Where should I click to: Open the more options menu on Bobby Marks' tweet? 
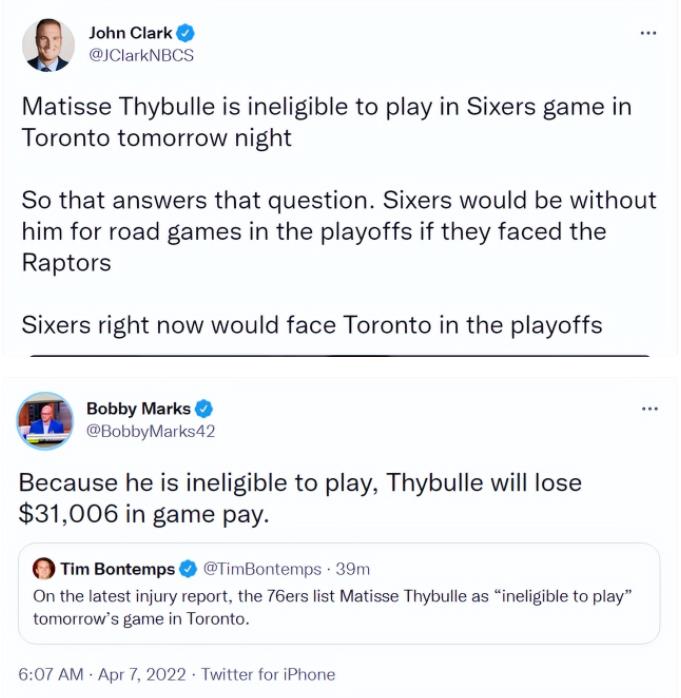(x=649, y=408)
